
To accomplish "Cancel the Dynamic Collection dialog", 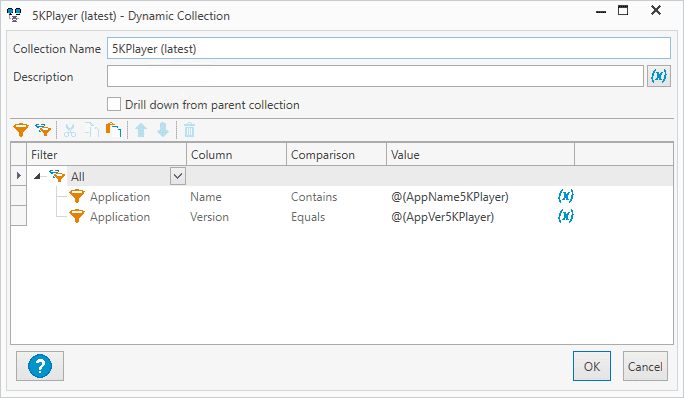I will click(645, 366).
